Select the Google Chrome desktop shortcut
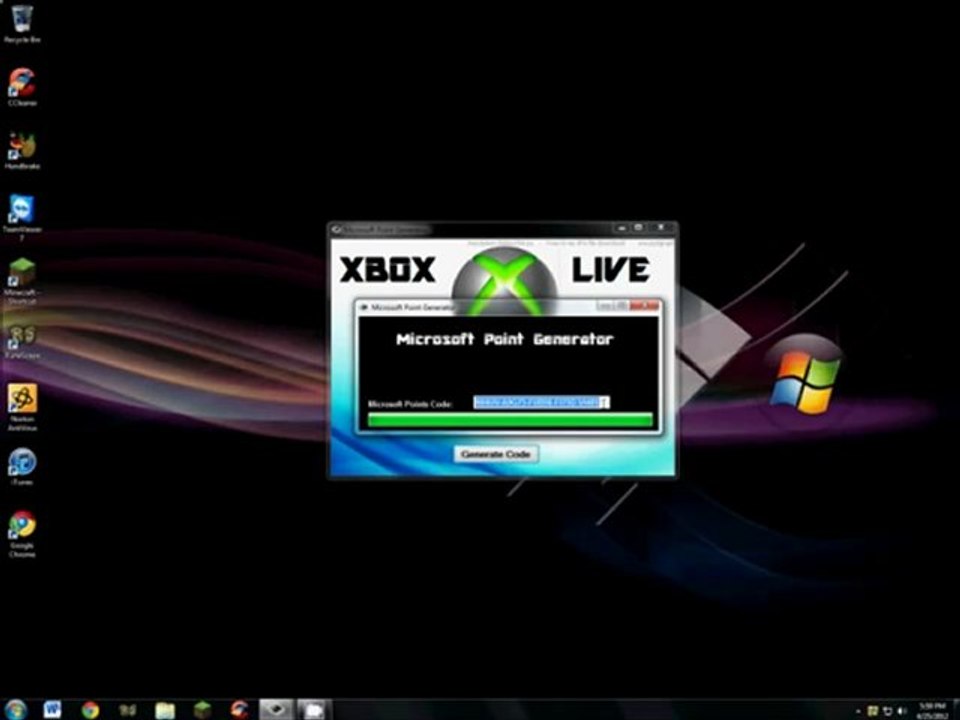960x720 pixels. [22, 534]
